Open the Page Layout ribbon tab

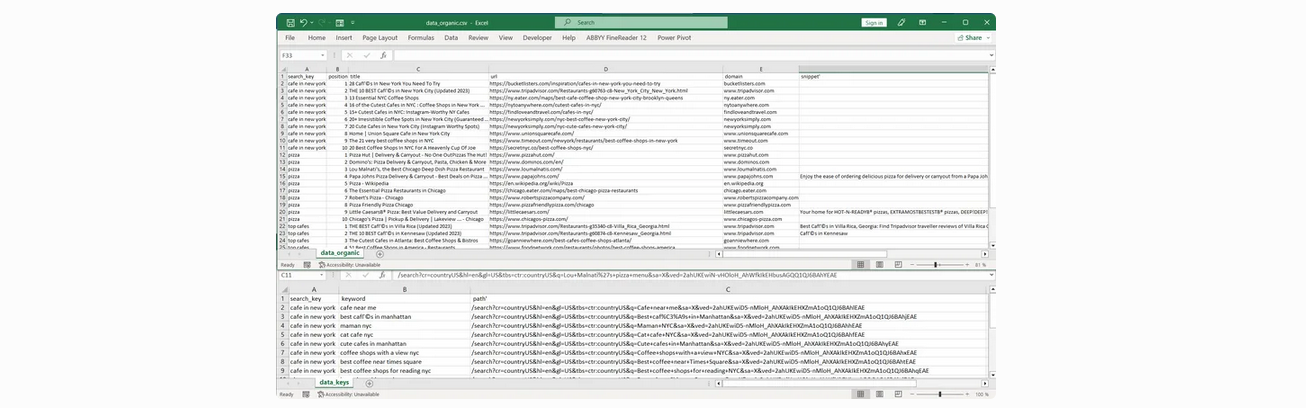[380, 38]
